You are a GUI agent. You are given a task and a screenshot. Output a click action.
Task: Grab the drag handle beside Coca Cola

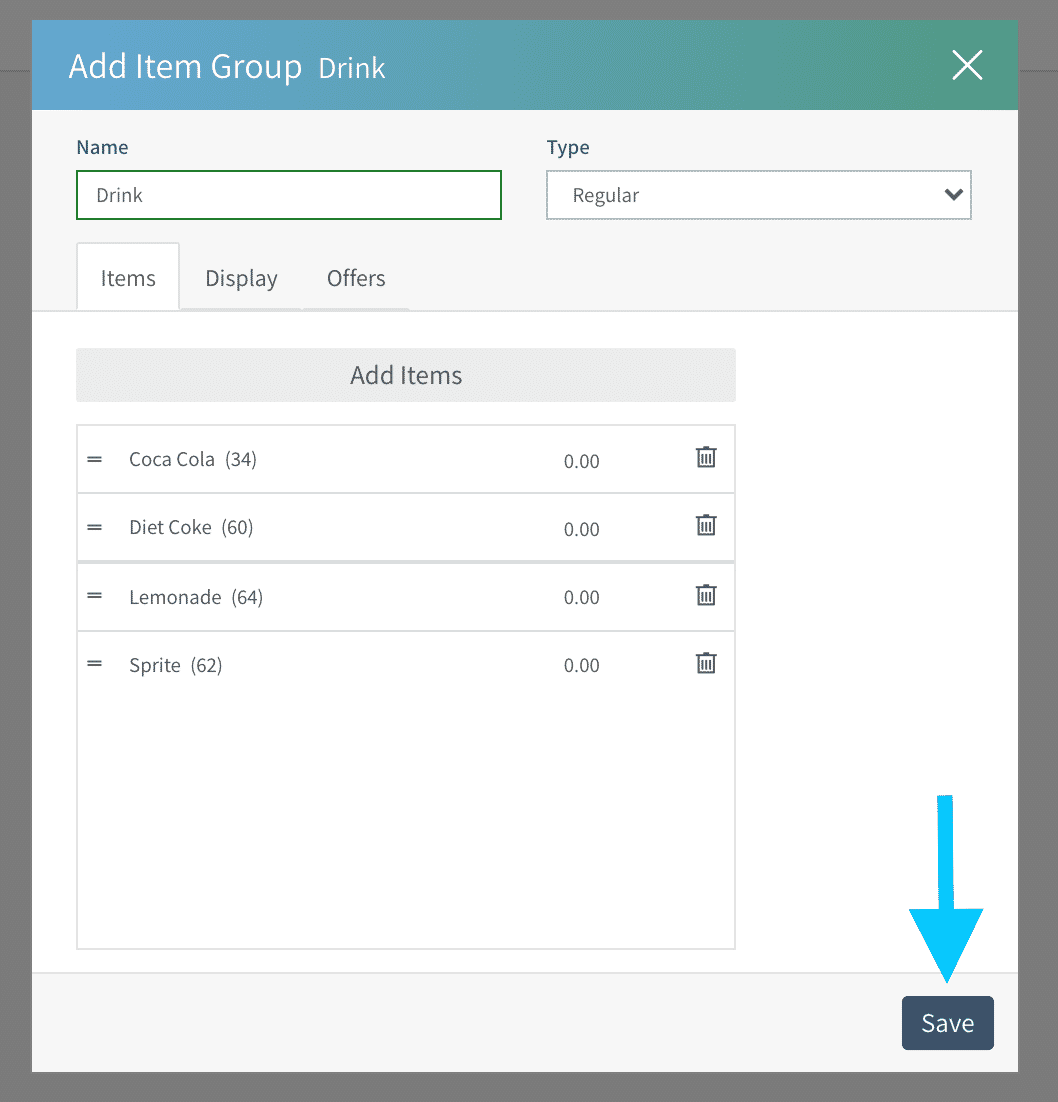click(x=95, y=460)
